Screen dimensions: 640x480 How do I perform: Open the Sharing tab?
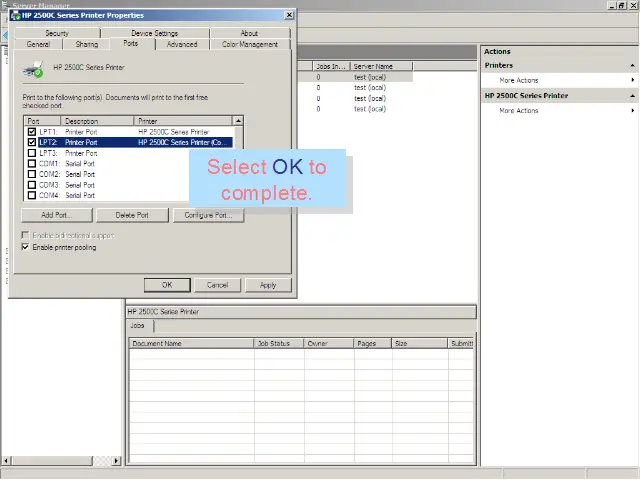click(87, 44)
